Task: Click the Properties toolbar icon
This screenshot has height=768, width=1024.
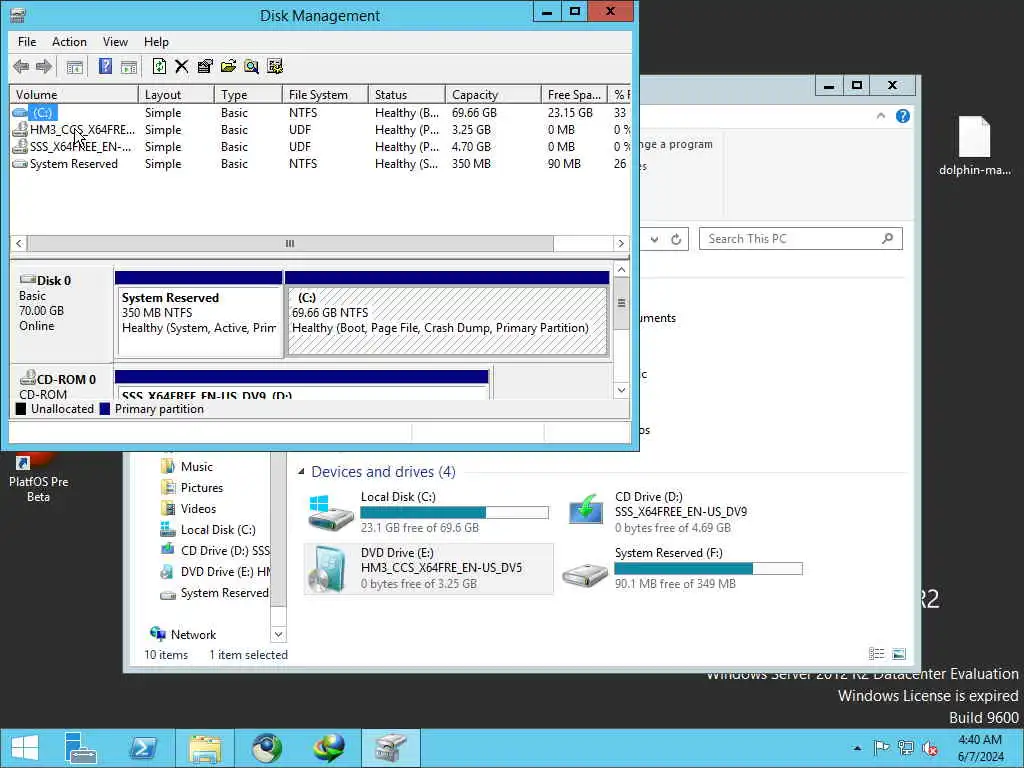Action: pos(205,66)
